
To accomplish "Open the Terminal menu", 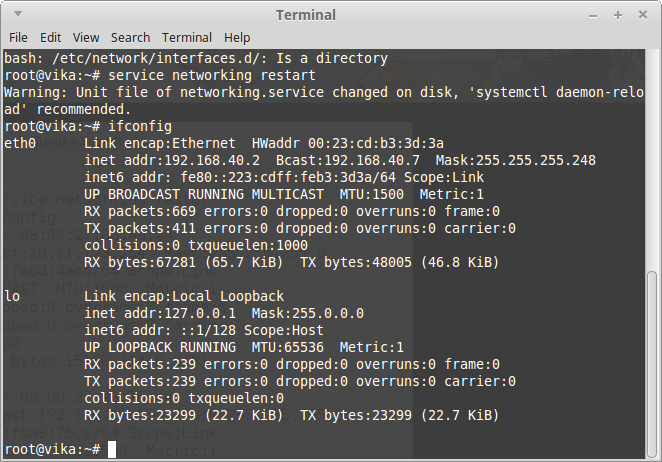I will pyautogui.click(x=186, y=37).
